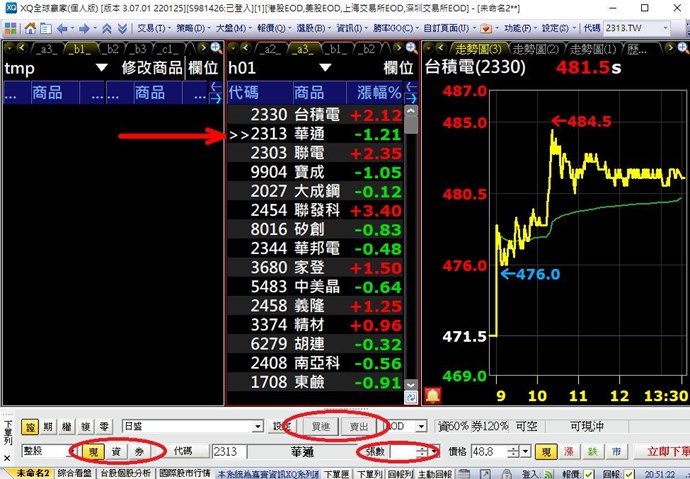The image size is (690, 479).
Task: Click the alert bell icon under chart
Action: click(433, 395)
